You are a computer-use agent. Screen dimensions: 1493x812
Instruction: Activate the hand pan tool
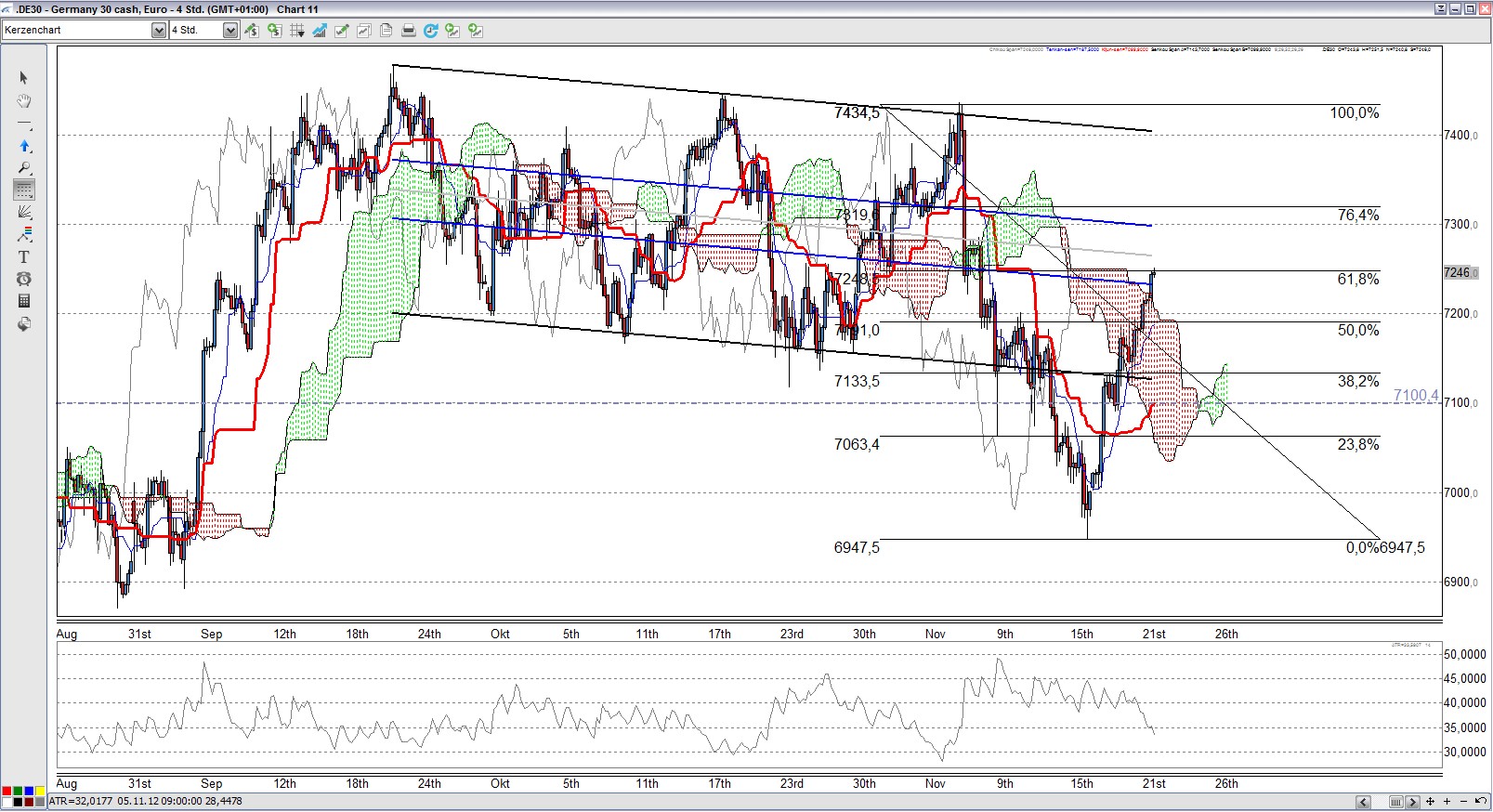tap(24, 100)
